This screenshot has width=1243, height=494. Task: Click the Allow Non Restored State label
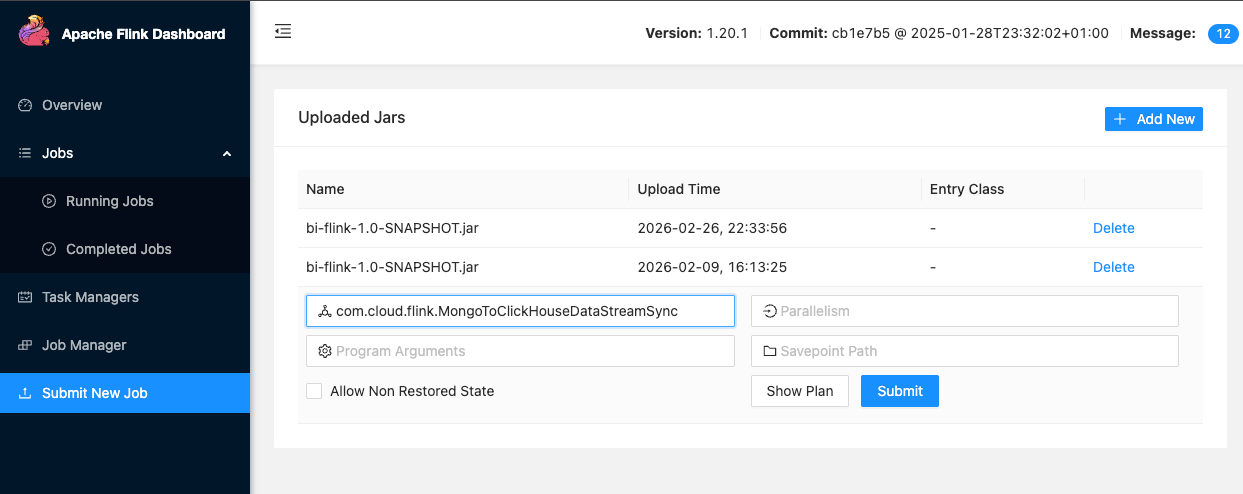[412, 391]
